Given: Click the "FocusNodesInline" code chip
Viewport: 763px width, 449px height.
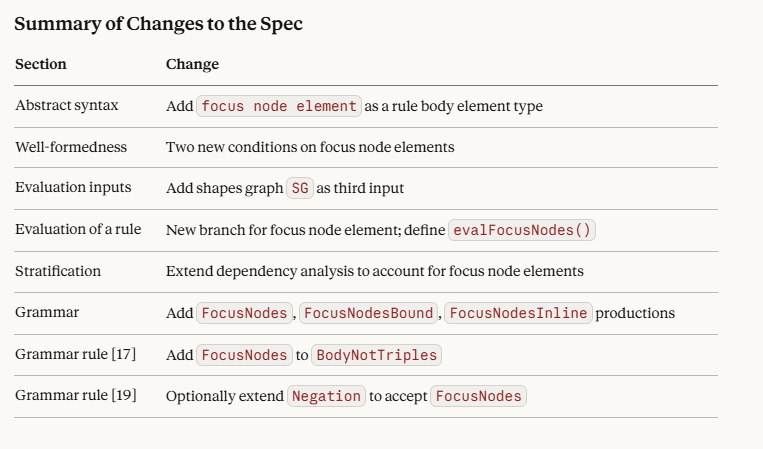Looking at the screenshot, I should 518,313.
